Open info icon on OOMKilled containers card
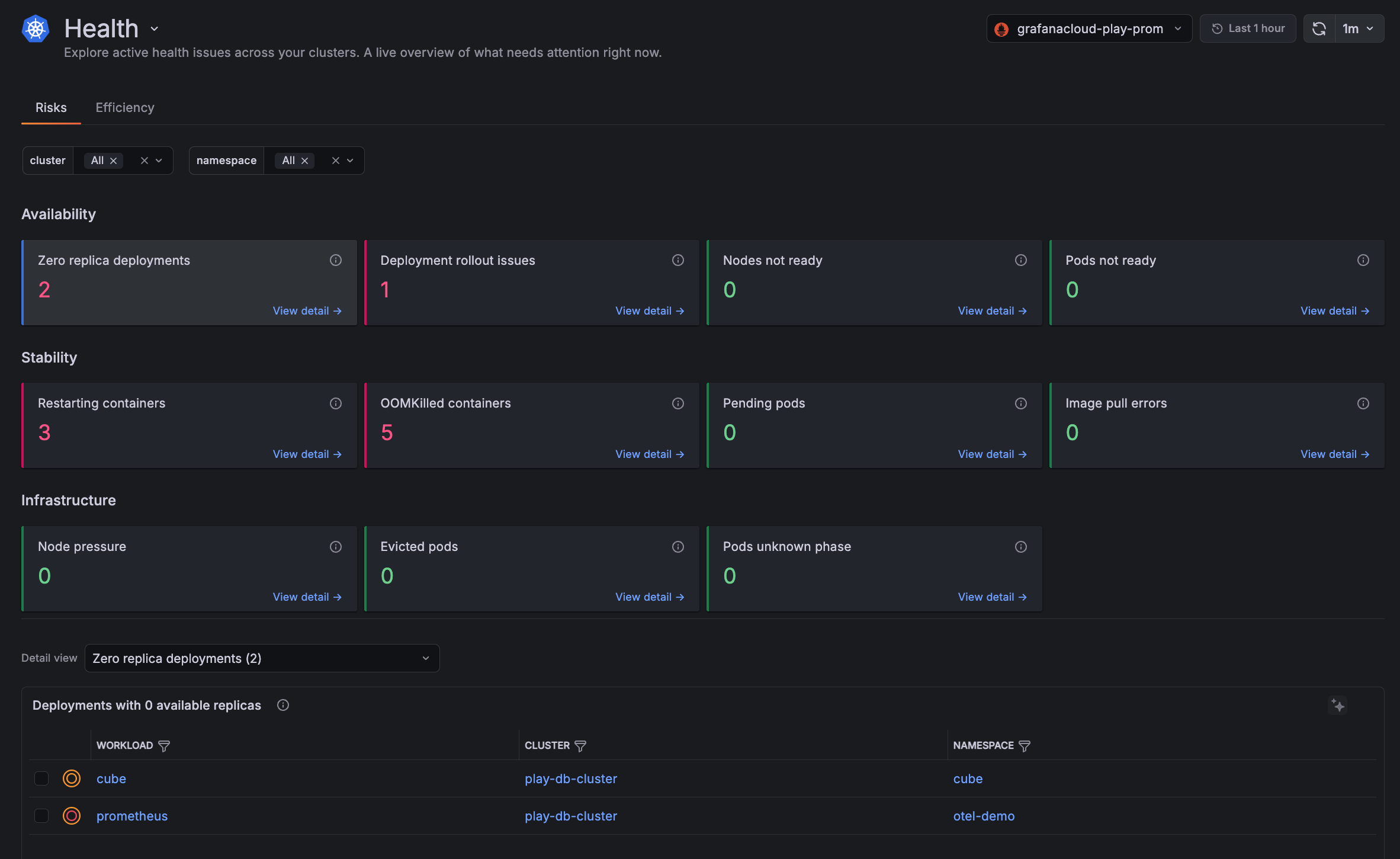The image size is (1400, 859). click(678, 403)
